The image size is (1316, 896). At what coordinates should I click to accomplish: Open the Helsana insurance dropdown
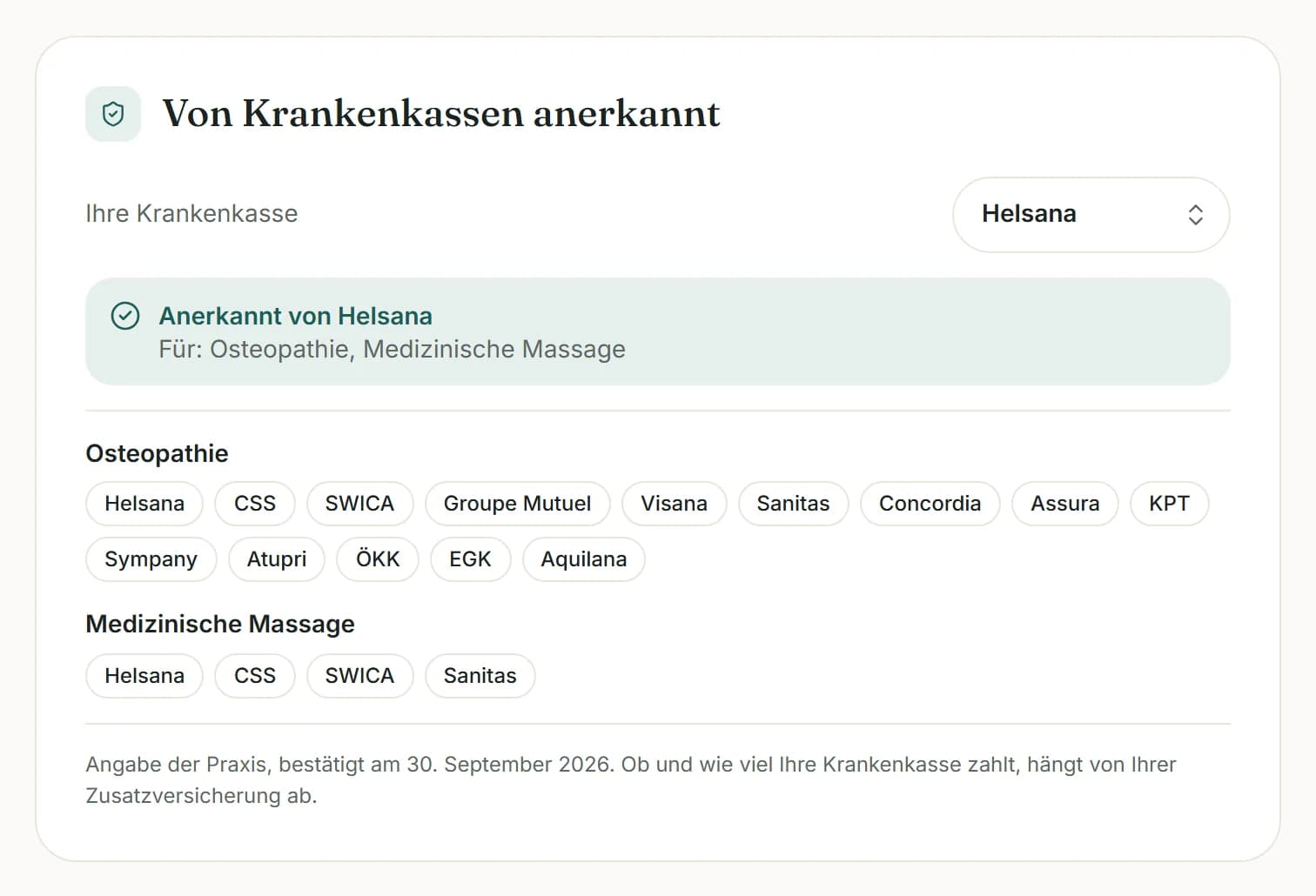click(x=1091, y=215)
